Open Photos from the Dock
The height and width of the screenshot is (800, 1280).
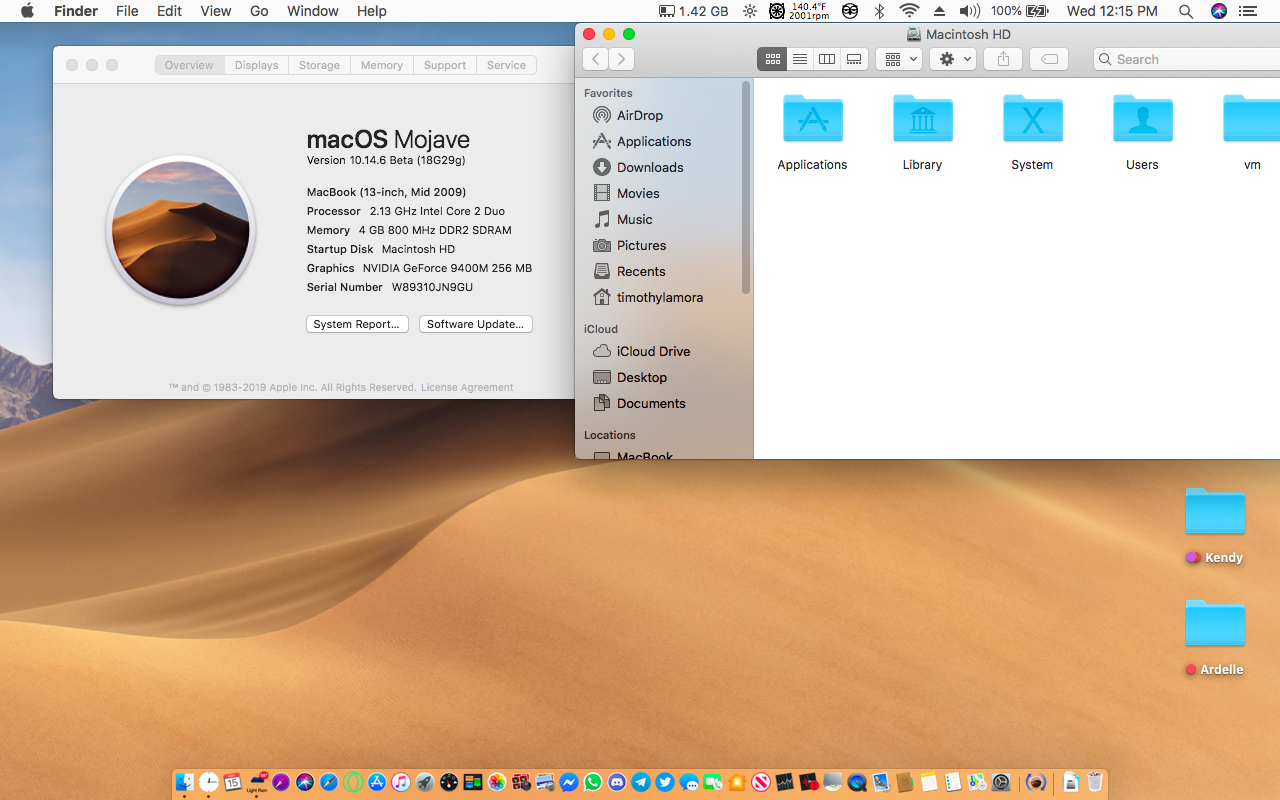point(496,782)
